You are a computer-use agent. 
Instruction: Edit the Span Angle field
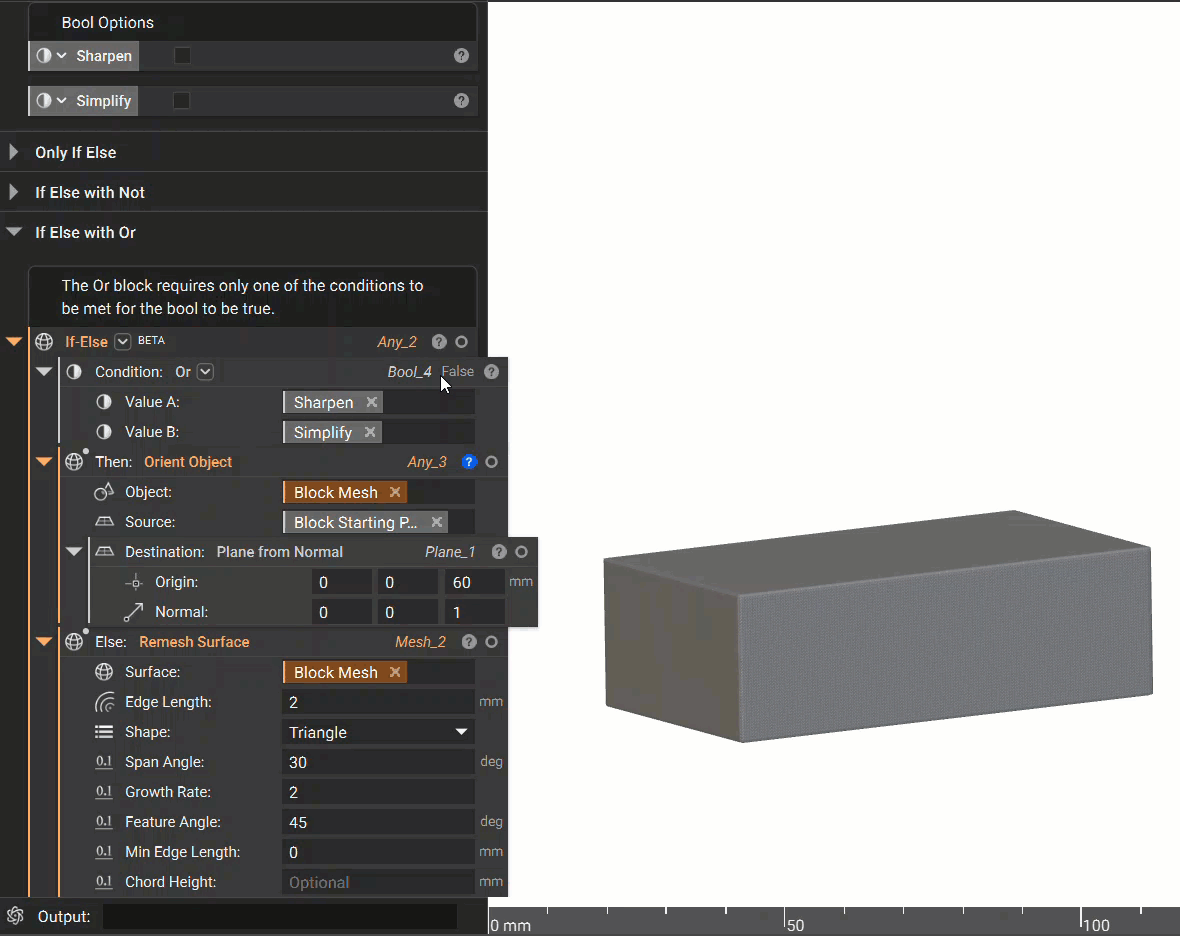coord(378,762)
